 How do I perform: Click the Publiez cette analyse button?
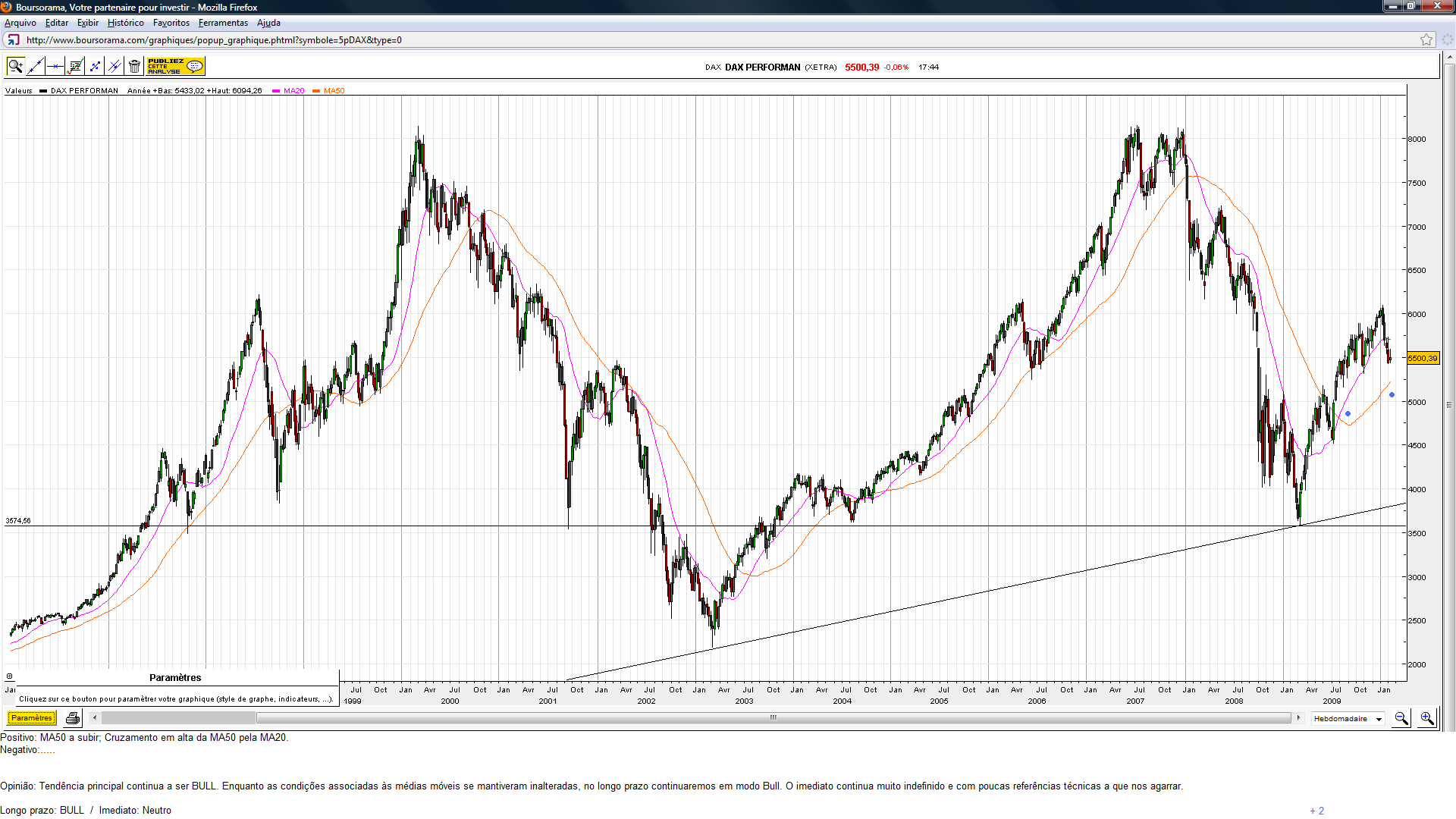175,67
